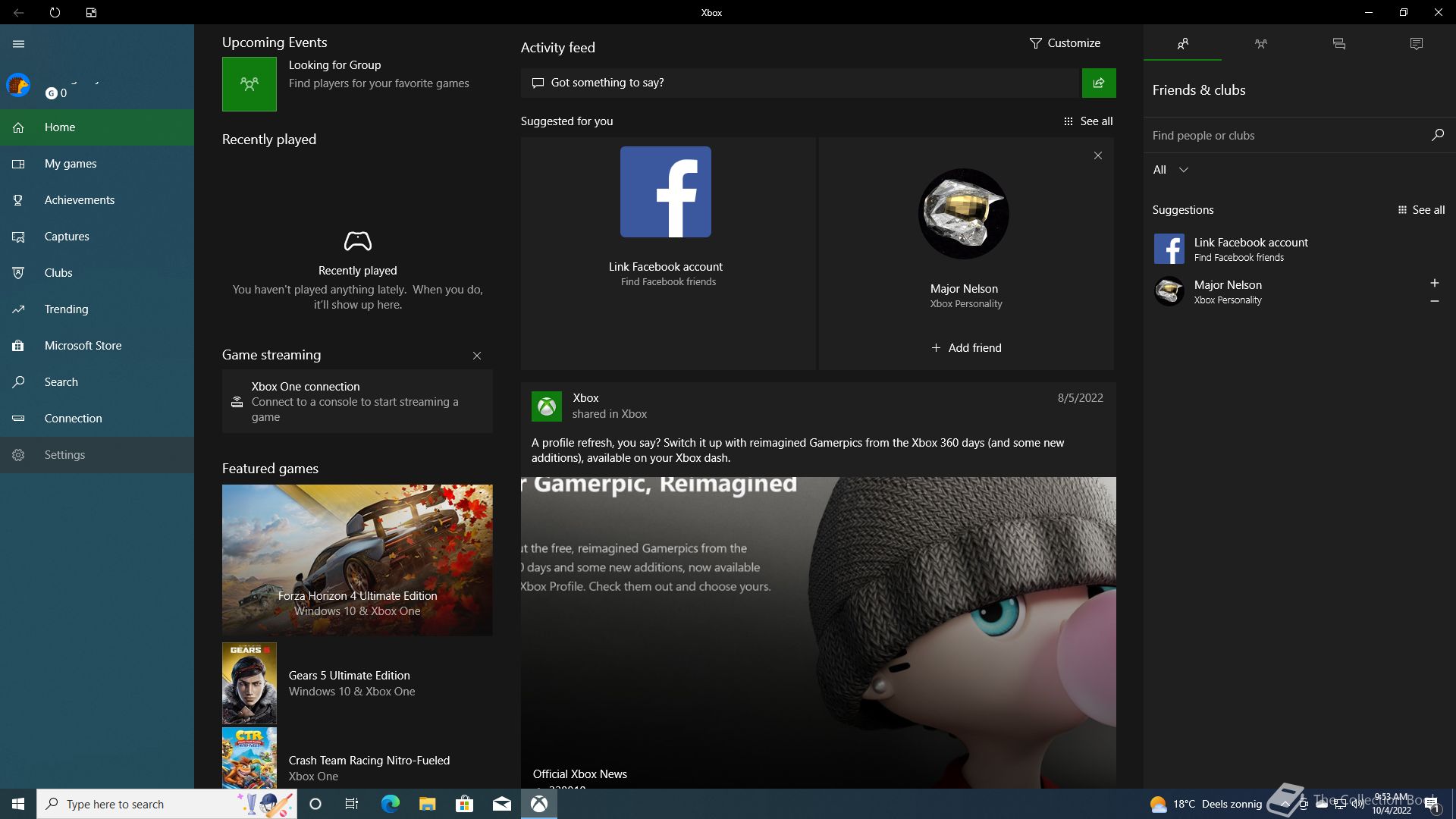
Task: Click the refresh icon in title bar
Action: [55, 12]
